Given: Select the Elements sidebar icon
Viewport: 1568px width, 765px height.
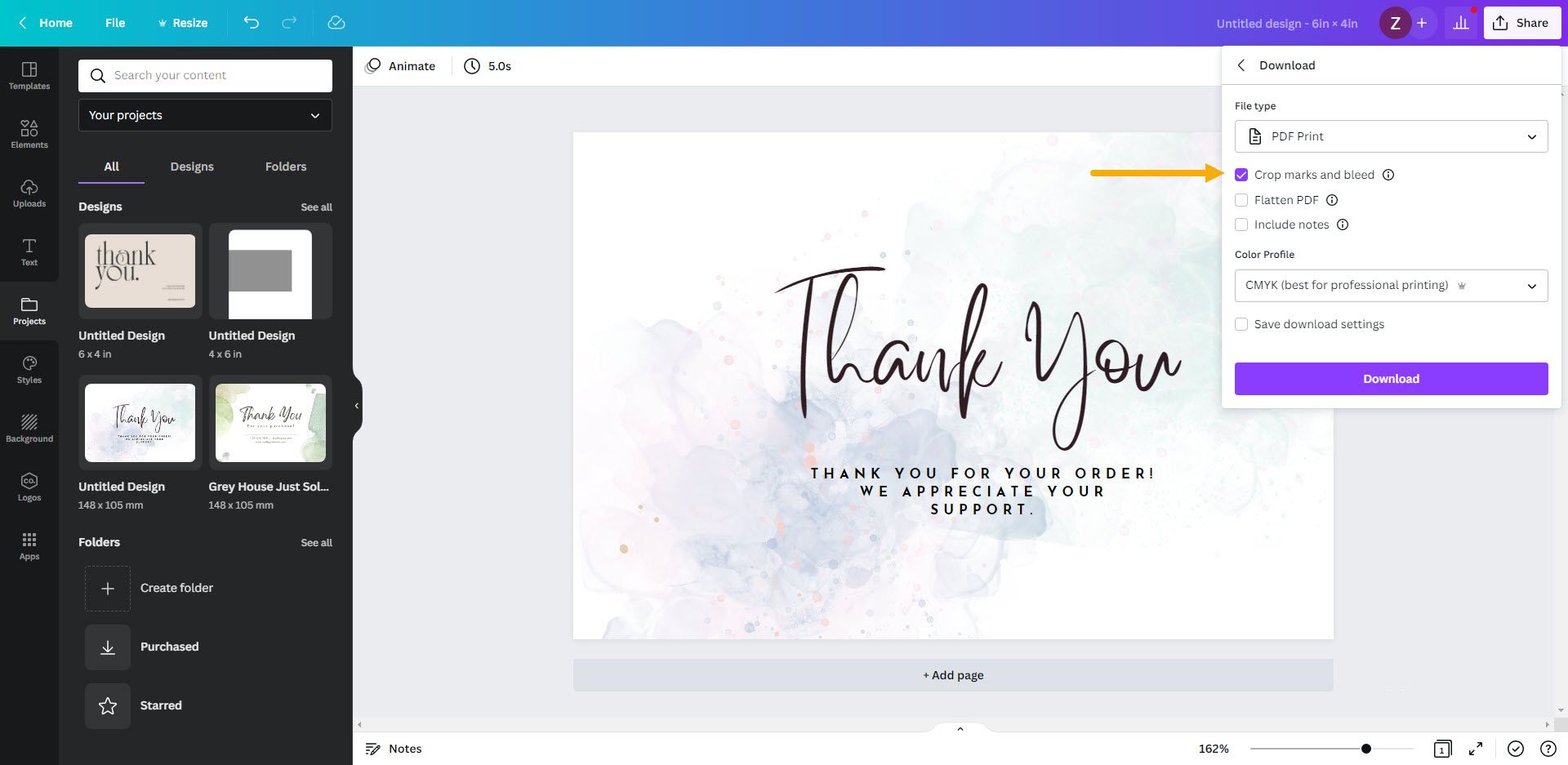Looking at the screenshot, I should (x=29, y=133).
